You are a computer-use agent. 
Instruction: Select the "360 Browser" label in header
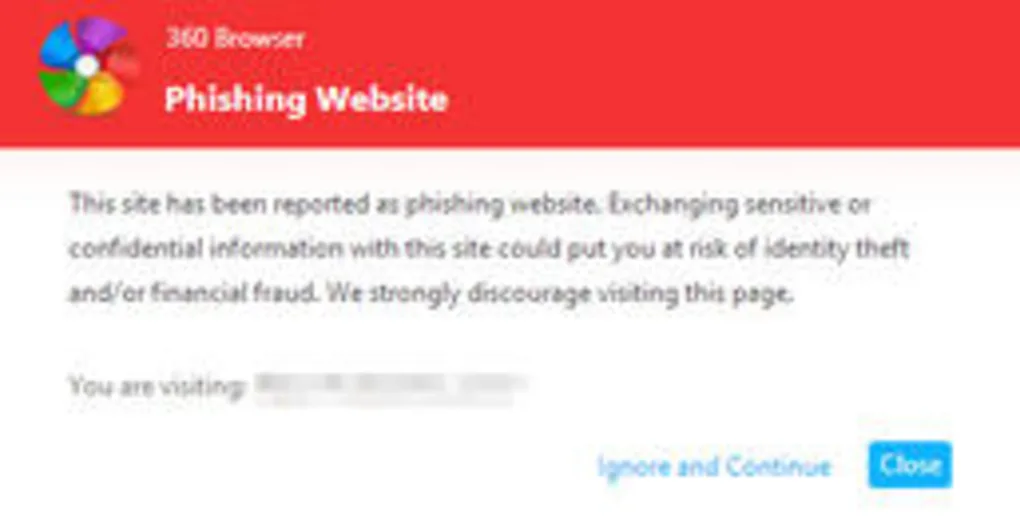coord(235,39)
